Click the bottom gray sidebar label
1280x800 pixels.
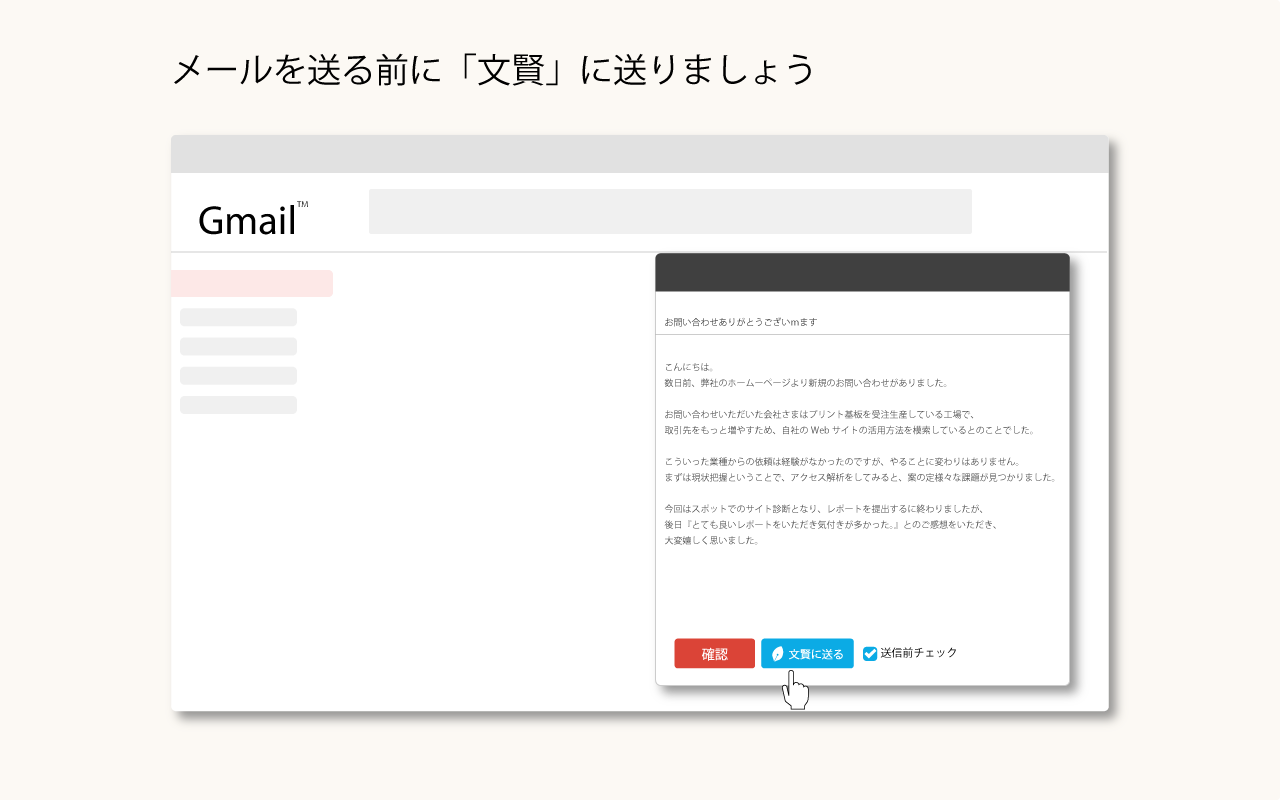pyautogui.click(x=238, y=405)
